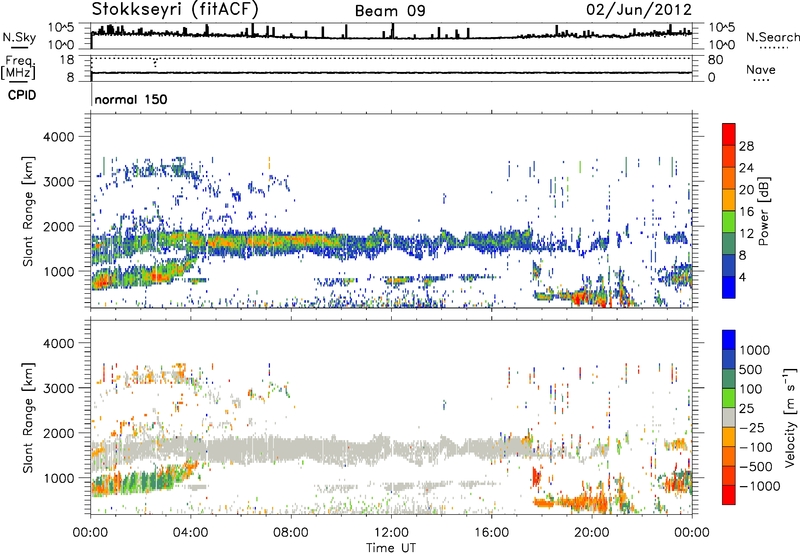Screen dimensions: 800x554
Task: Click 'Slant Range [km]' label of power panel
Action: pyautogui.click(x=29, y=211)
